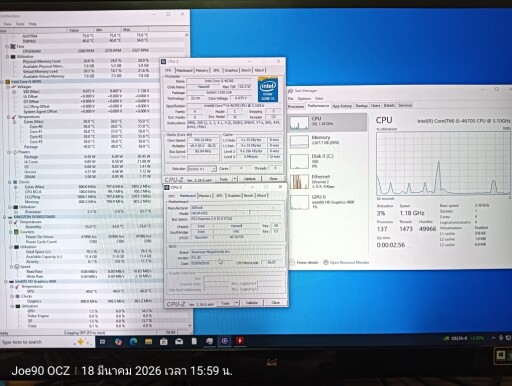The height and width of the screenshot is (386, 512).
Task: Open the Memory tab in upper CPU-Z window
Action: 202,70
